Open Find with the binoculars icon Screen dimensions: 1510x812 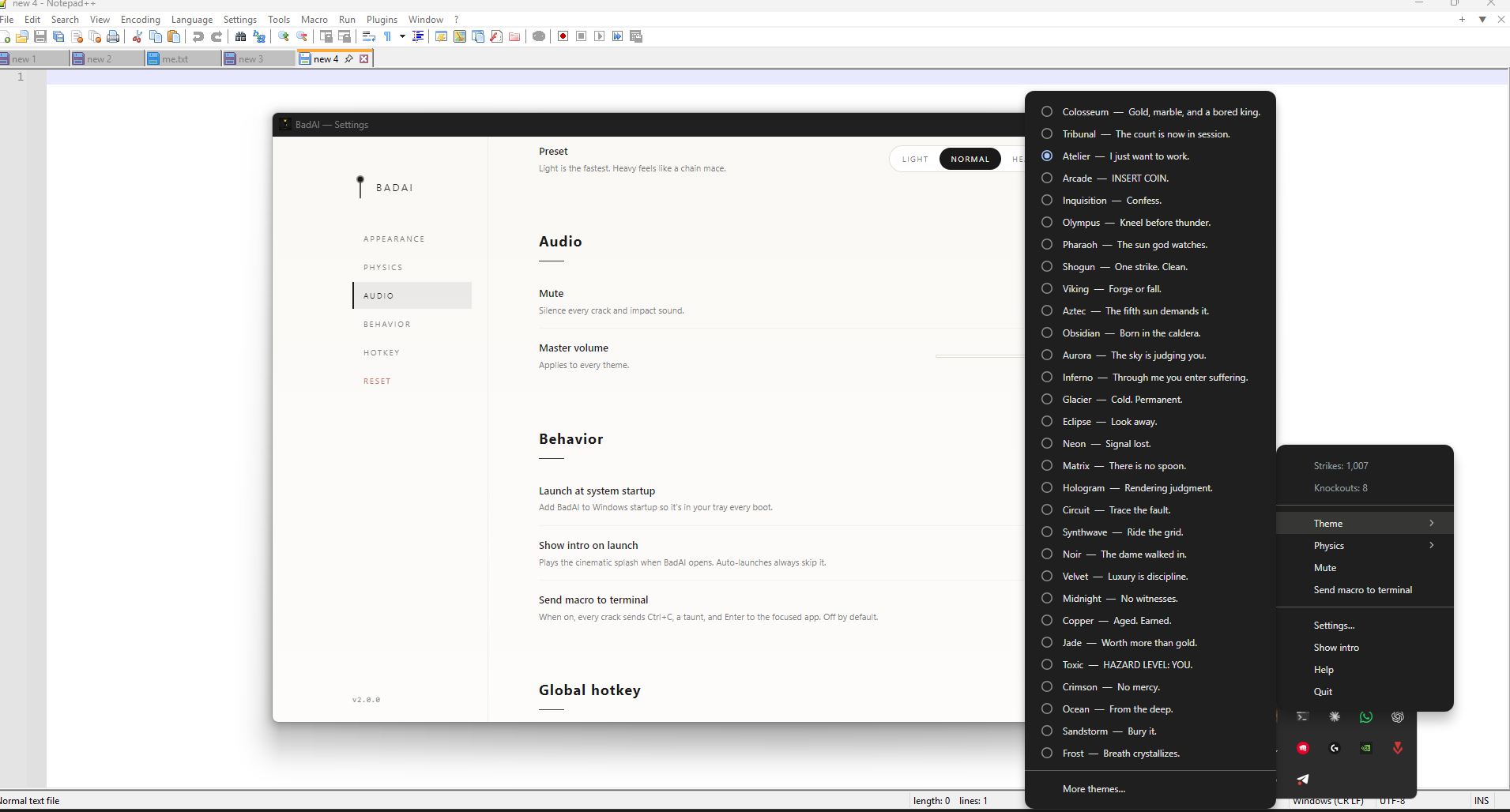point(241,36)
